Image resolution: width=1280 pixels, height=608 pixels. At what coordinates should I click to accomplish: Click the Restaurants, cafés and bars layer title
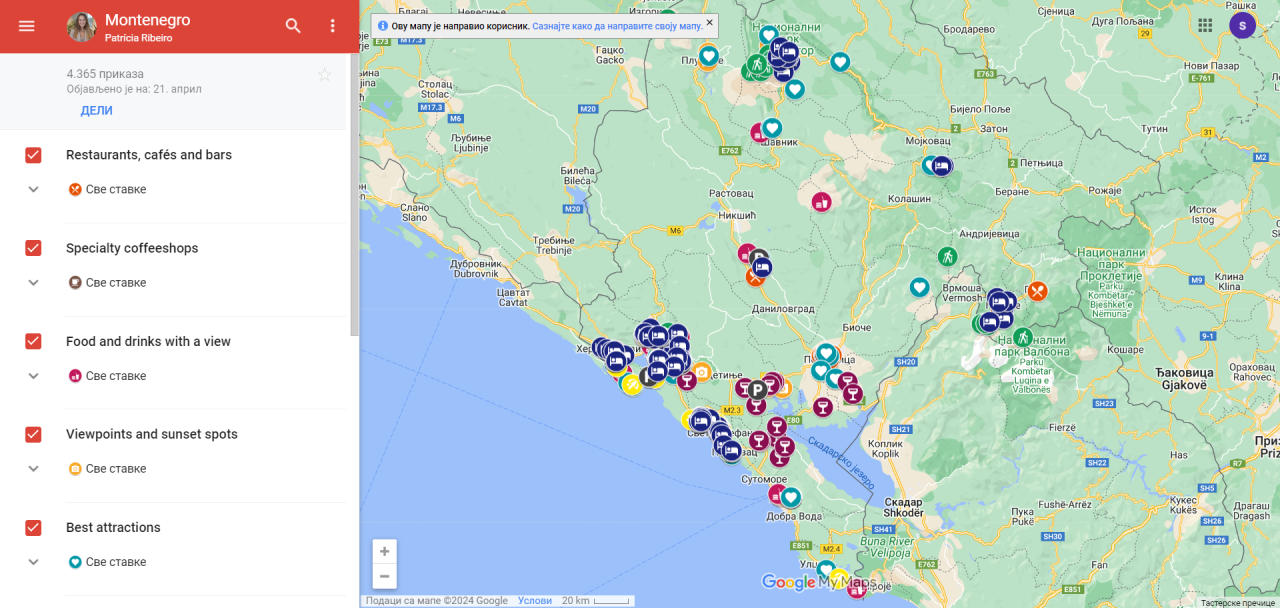(x=149, y=155)
